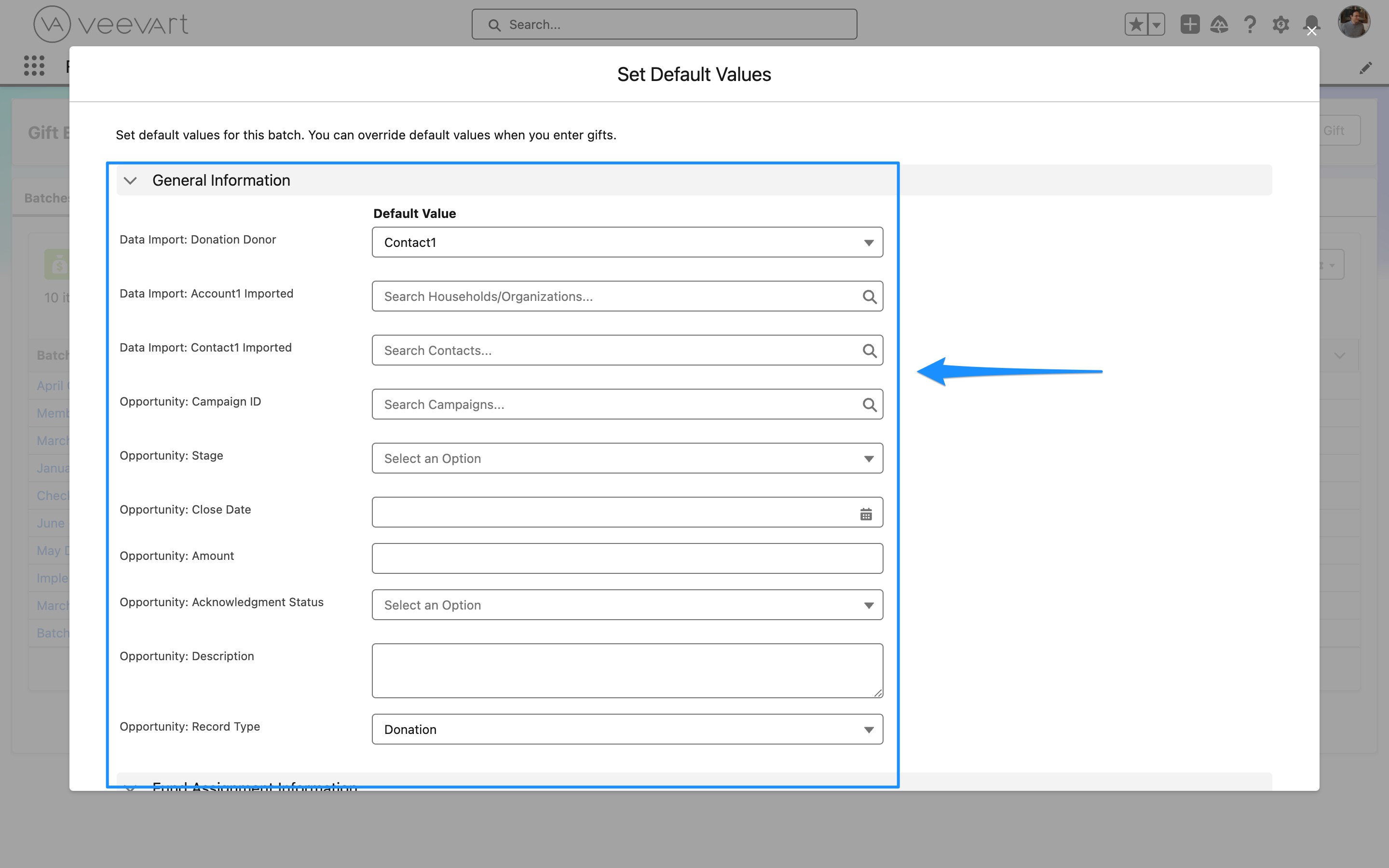Click the inline edit pencil icon
Image resolution: width=1389 pixels, height=868 pixels.
point(1366,68)
